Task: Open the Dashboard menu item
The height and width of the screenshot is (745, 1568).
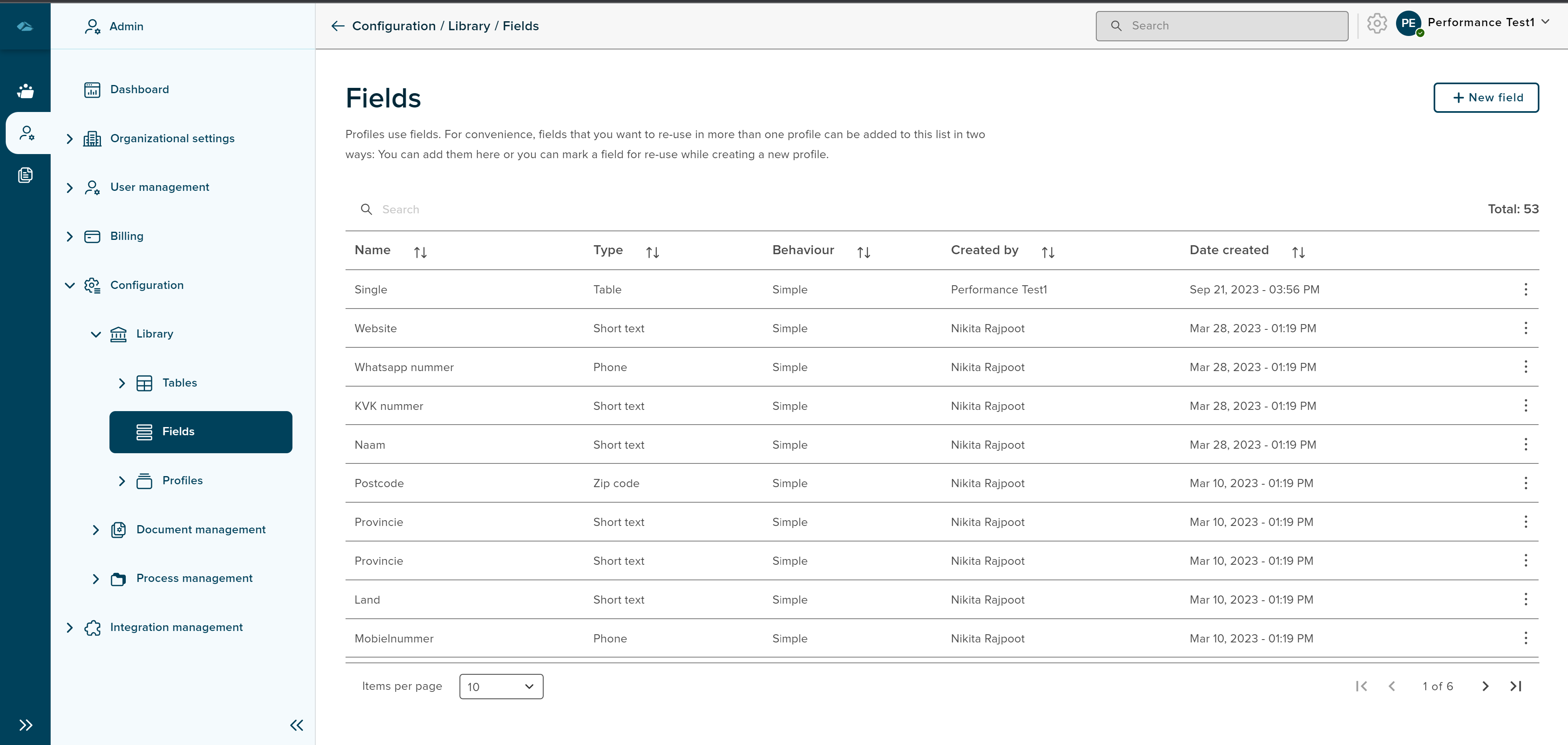Action: [x=139, y=89]
